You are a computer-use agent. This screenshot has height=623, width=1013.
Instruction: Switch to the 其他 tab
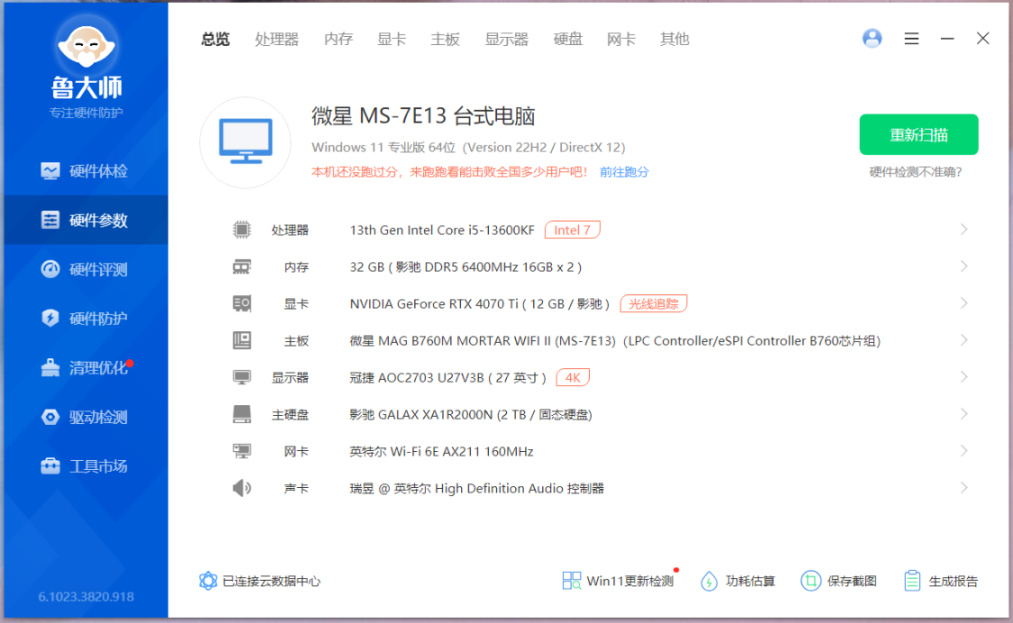[674, 39]
